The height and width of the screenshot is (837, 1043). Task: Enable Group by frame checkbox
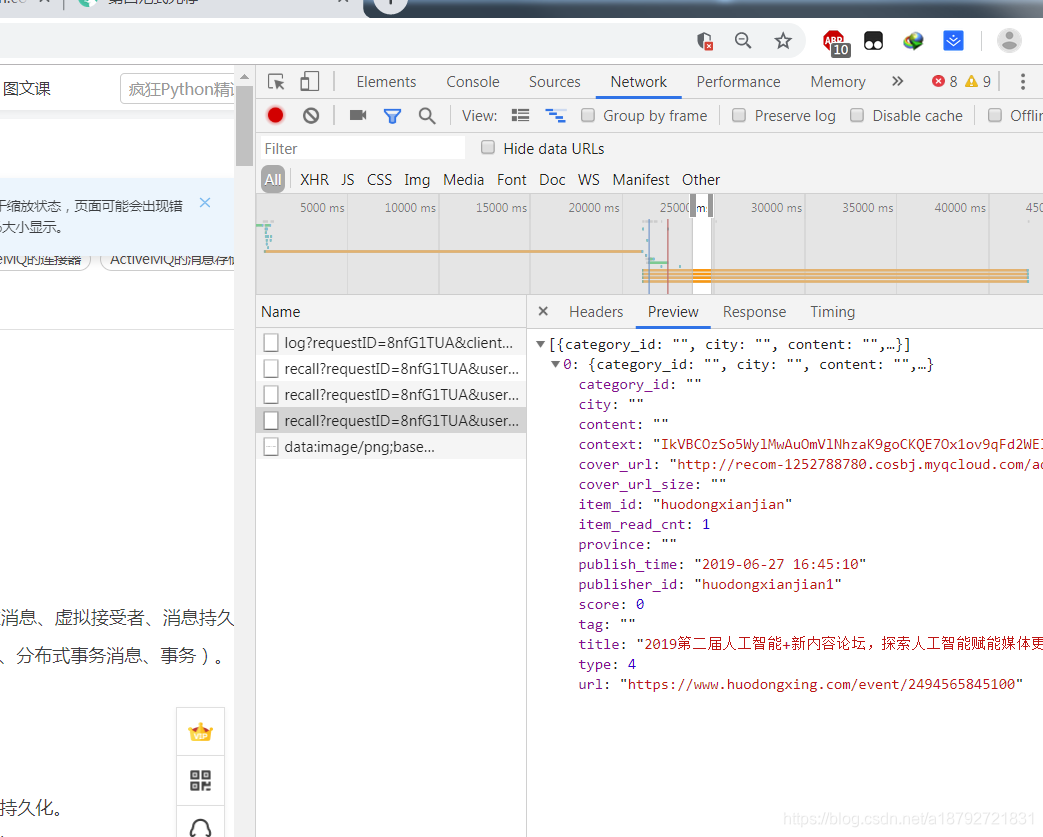click(588, 115)
